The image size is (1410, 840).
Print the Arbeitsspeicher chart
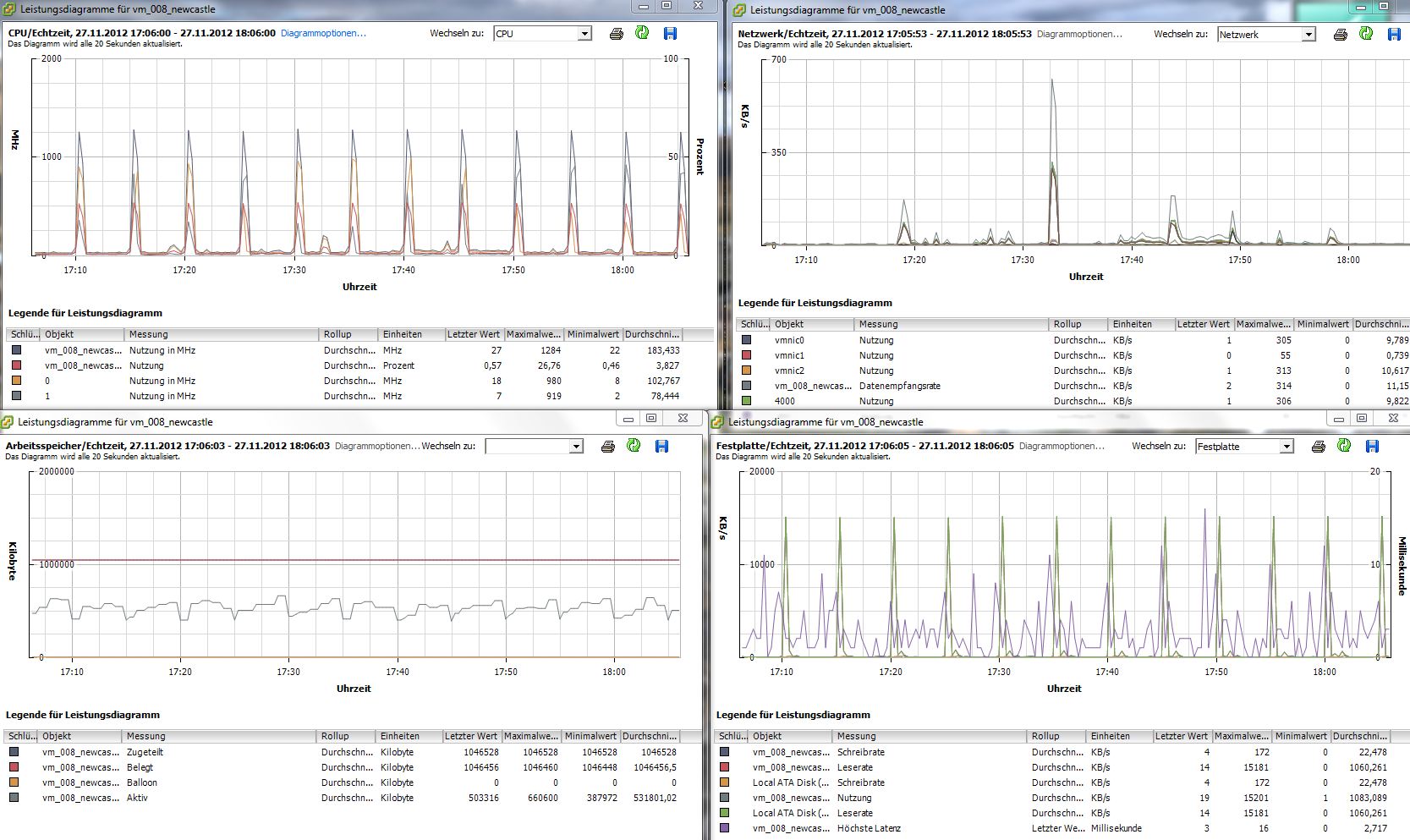[607, 447]
